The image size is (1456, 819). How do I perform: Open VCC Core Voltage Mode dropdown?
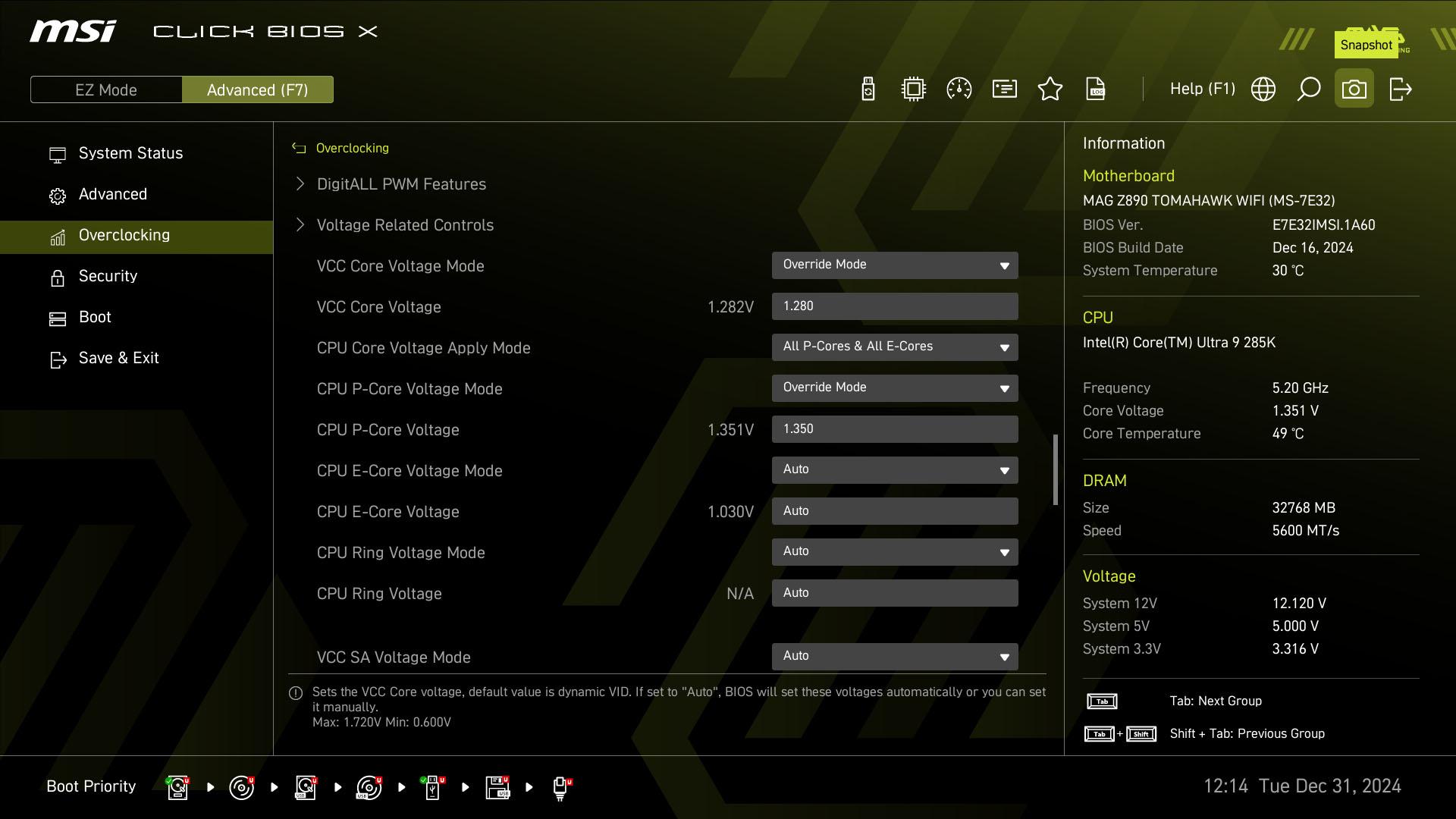coord(895,265)
